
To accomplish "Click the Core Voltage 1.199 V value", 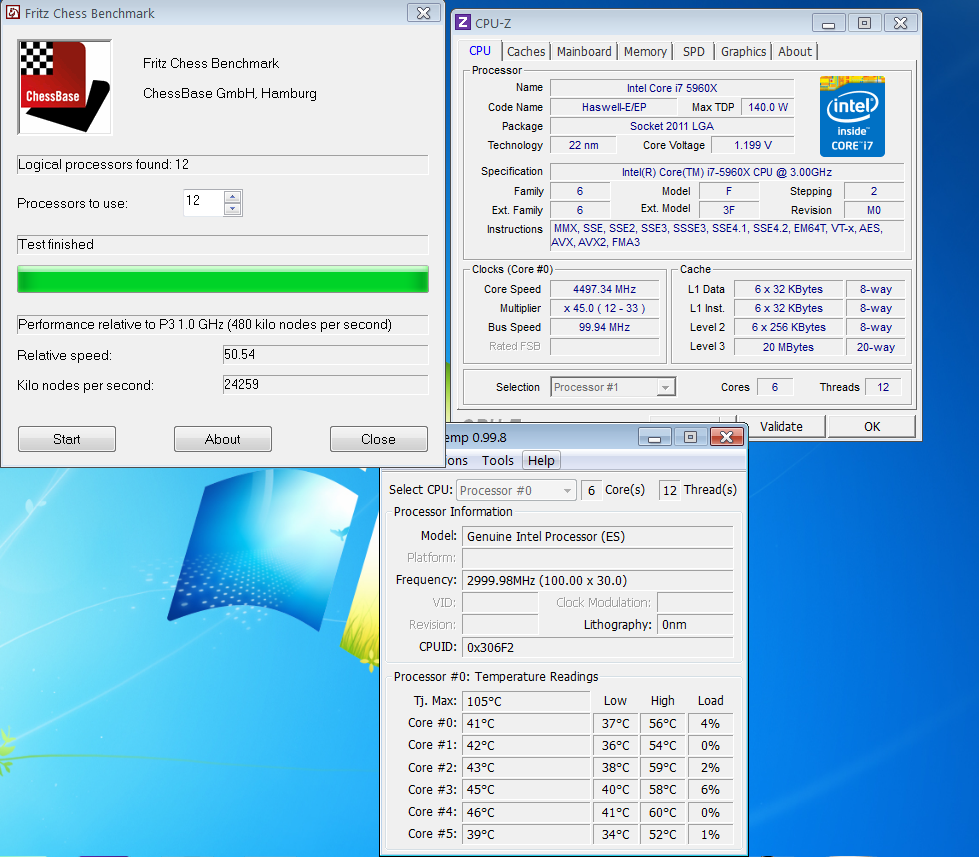I will point(752,145).
